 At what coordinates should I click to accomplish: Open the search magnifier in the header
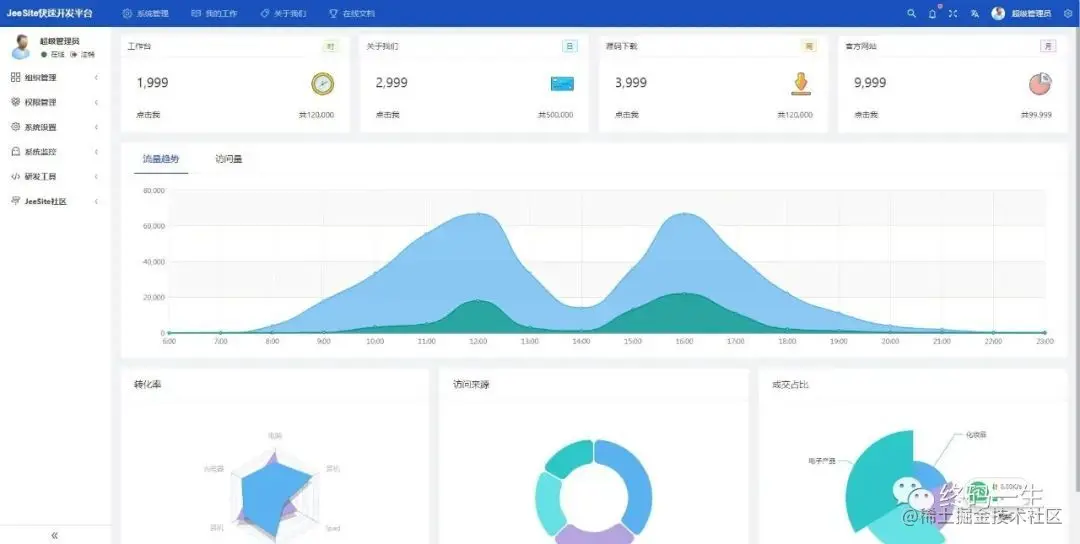(x=911, y=13)
